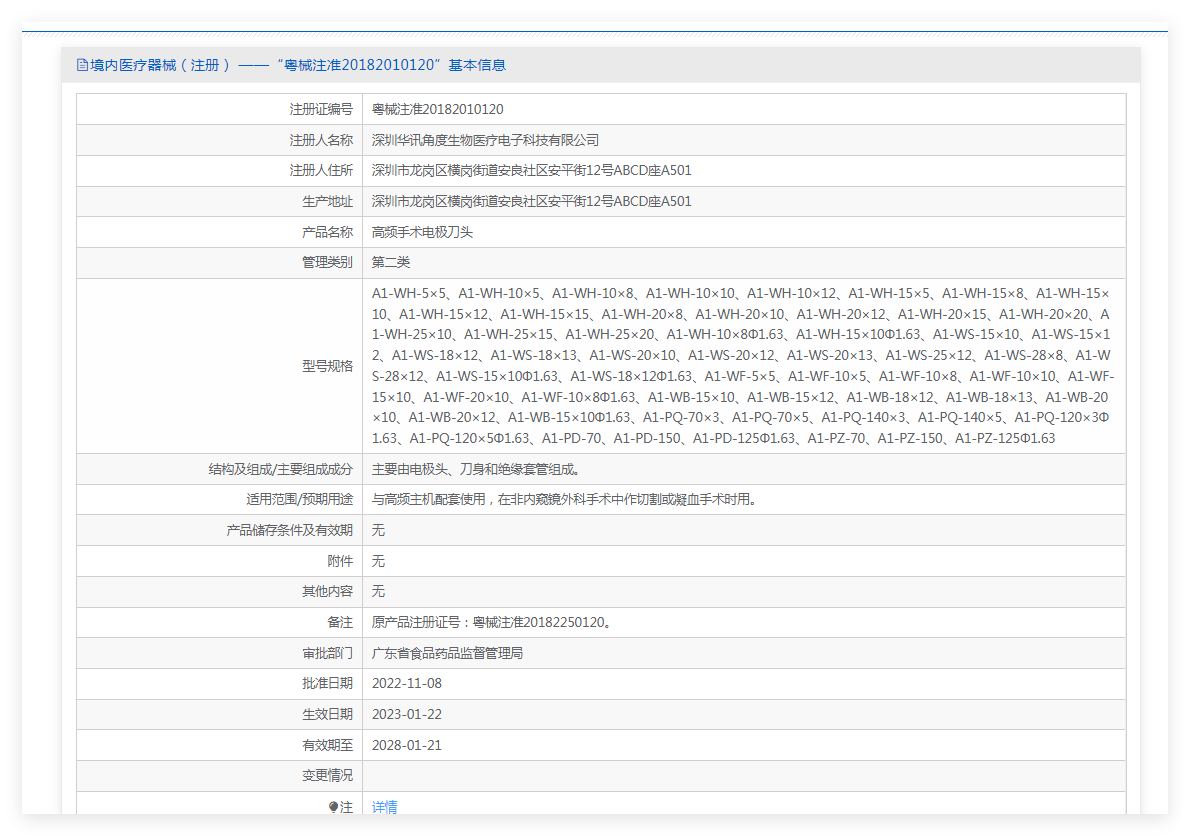Click the 境内医疗器械（注册）基本信息 heading text
This screenshot has height=836, width=1190.
click(298, 65)
